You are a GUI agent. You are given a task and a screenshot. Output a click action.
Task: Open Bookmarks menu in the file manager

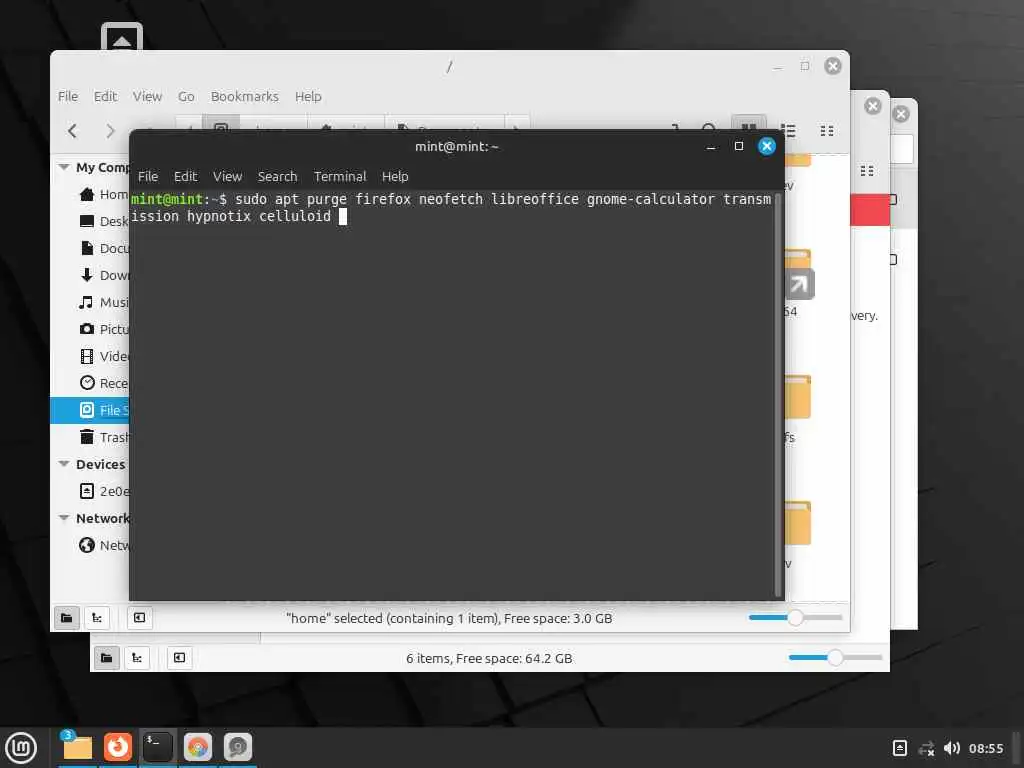(244, 96)
